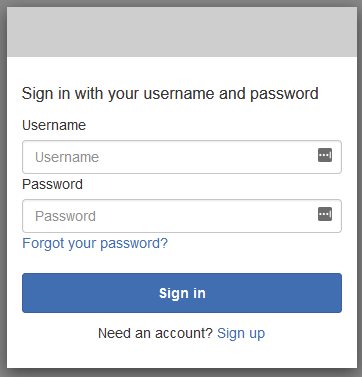Create an account via Sign up

pos(241,333)
